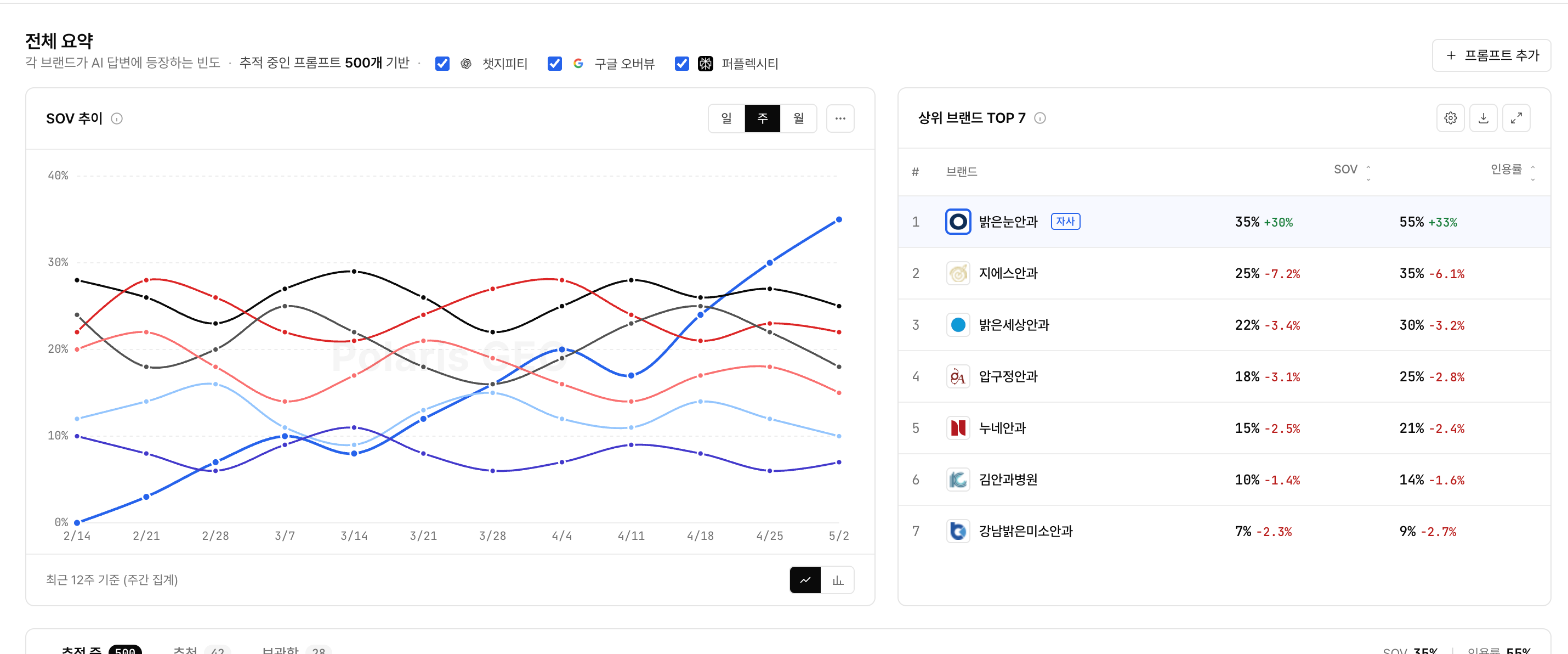Click the SOV 추이 info icon
Image resolution: width=1568 pixels, height=654 pixels.
(x=117, y=119)
